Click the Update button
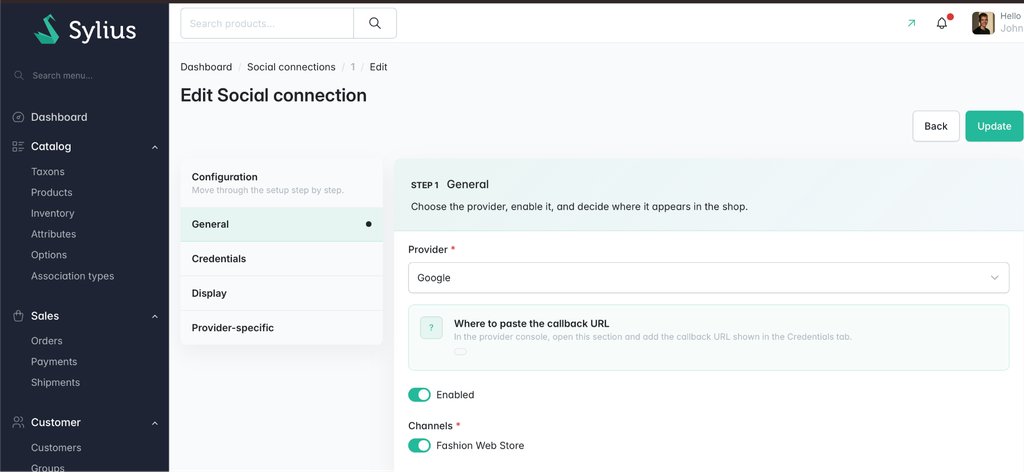This screenshot has width=1024, height=472. (x=994, y=126)
